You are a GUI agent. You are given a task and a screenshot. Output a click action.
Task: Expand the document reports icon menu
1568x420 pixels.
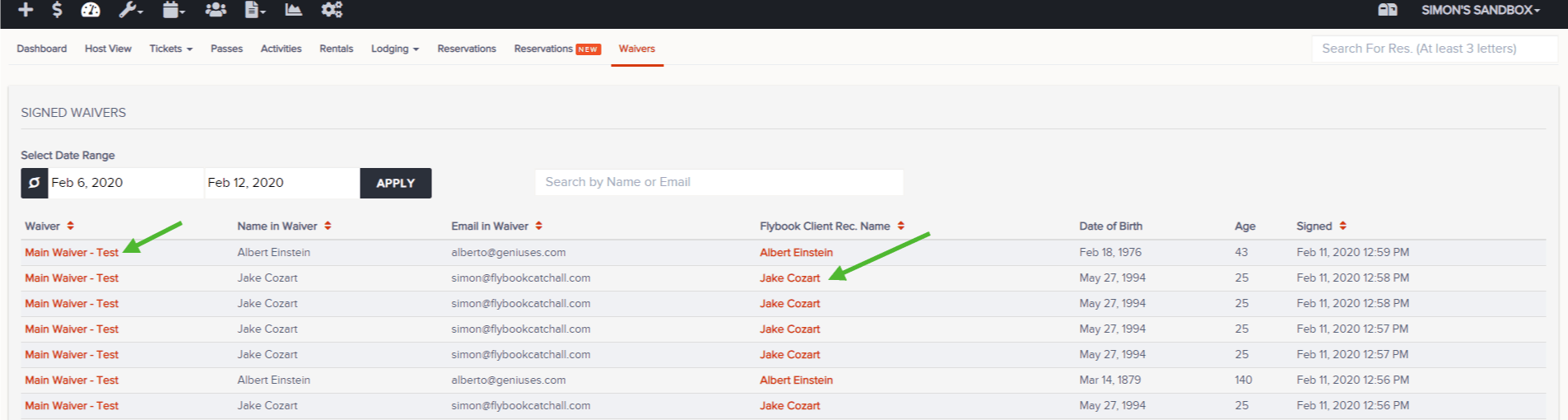(255, 10)
